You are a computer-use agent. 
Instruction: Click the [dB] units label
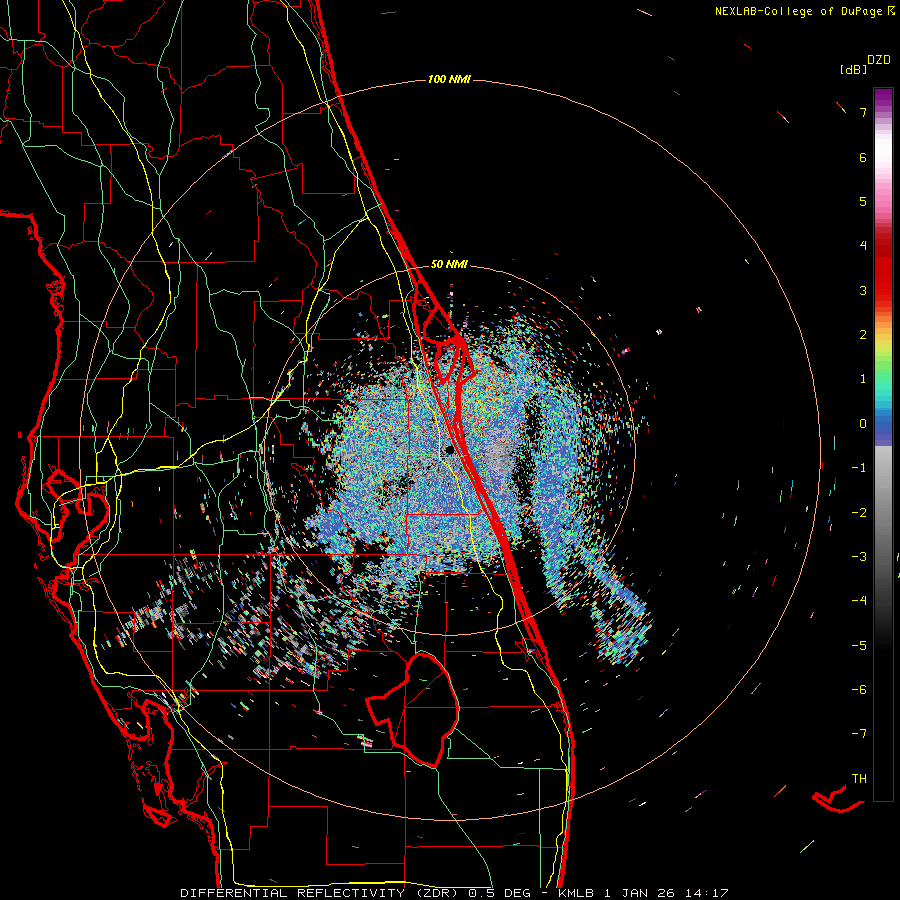(x=854, y=69)
